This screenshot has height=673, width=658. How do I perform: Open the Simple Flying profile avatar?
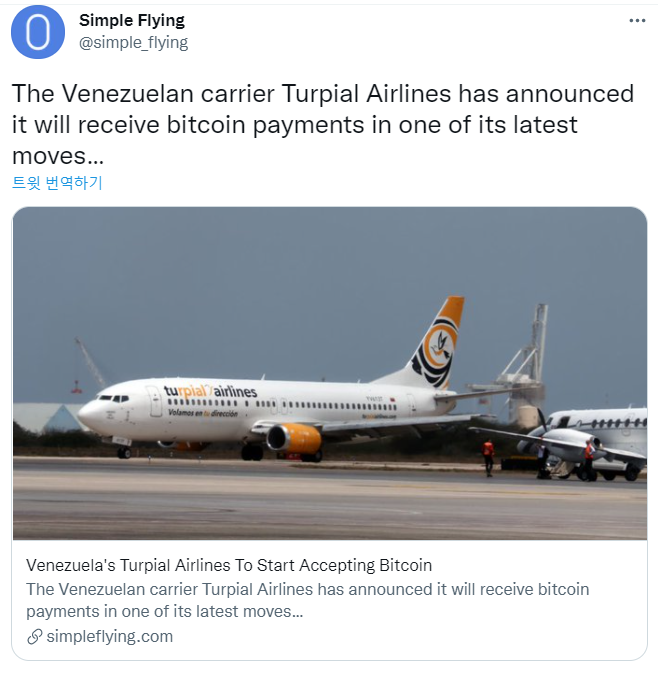click(x=38, y=32)
